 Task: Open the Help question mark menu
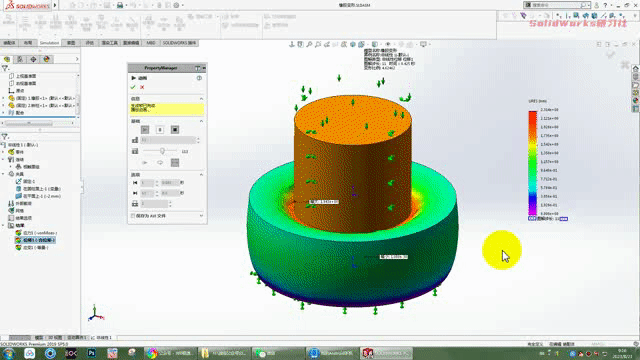click(x=605, y=5)
